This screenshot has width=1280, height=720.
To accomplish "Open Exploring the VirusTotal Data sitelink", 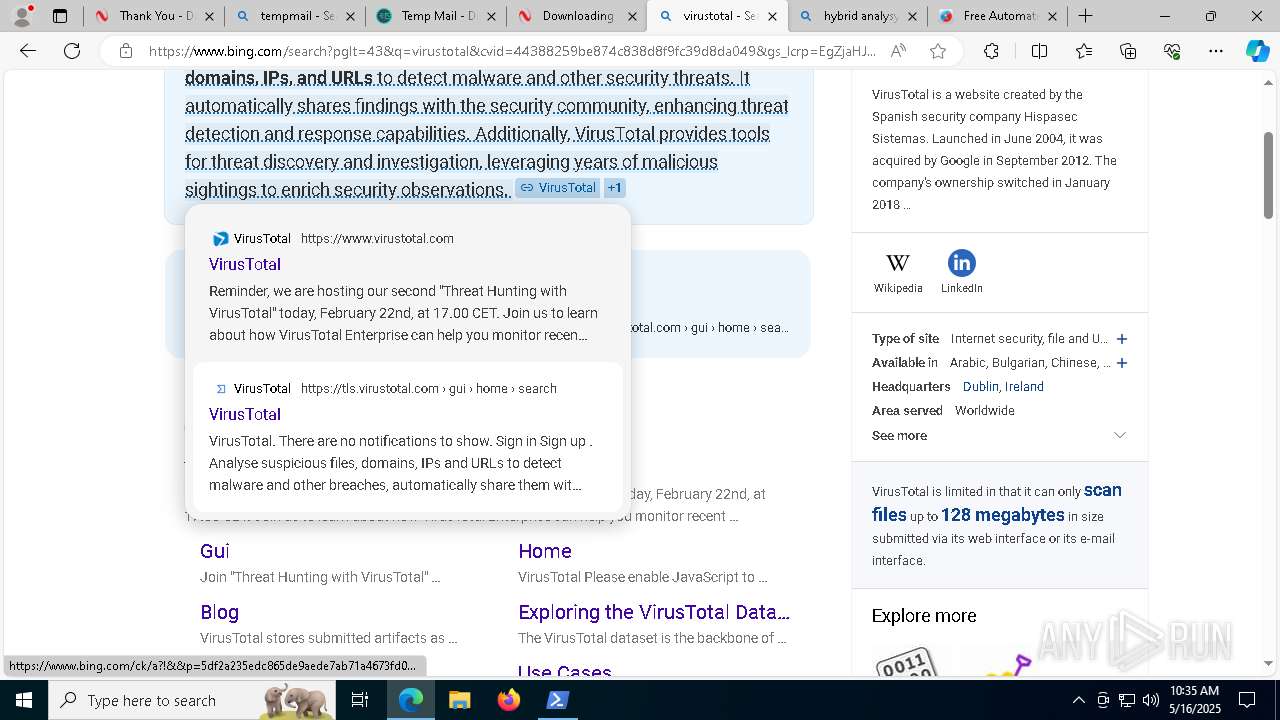I will pyautogui.click(x=654, y=612).
